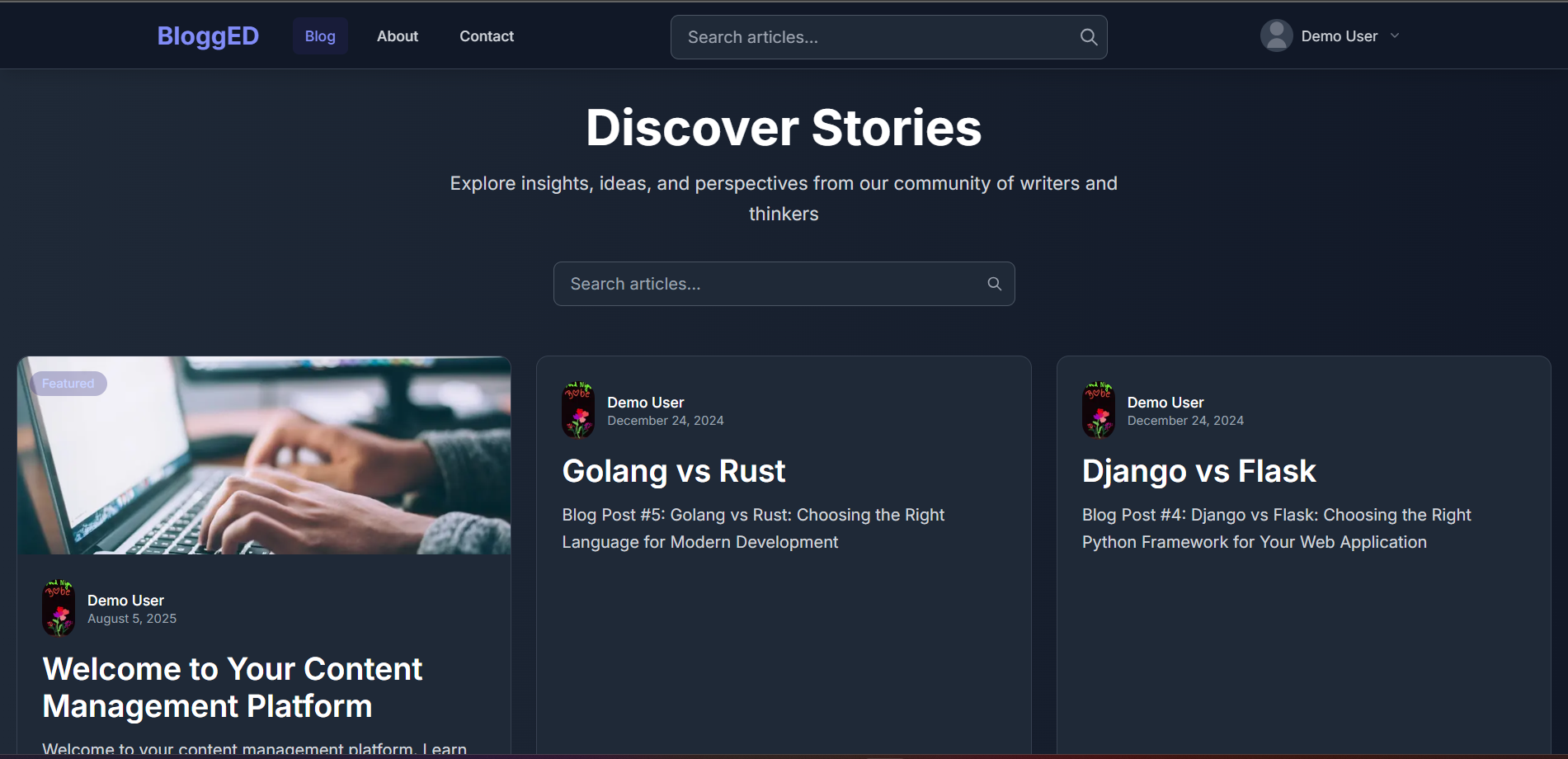Click the magnifier icon in the hero search bar
The image size is (1568, 759).
pos(994,283)
